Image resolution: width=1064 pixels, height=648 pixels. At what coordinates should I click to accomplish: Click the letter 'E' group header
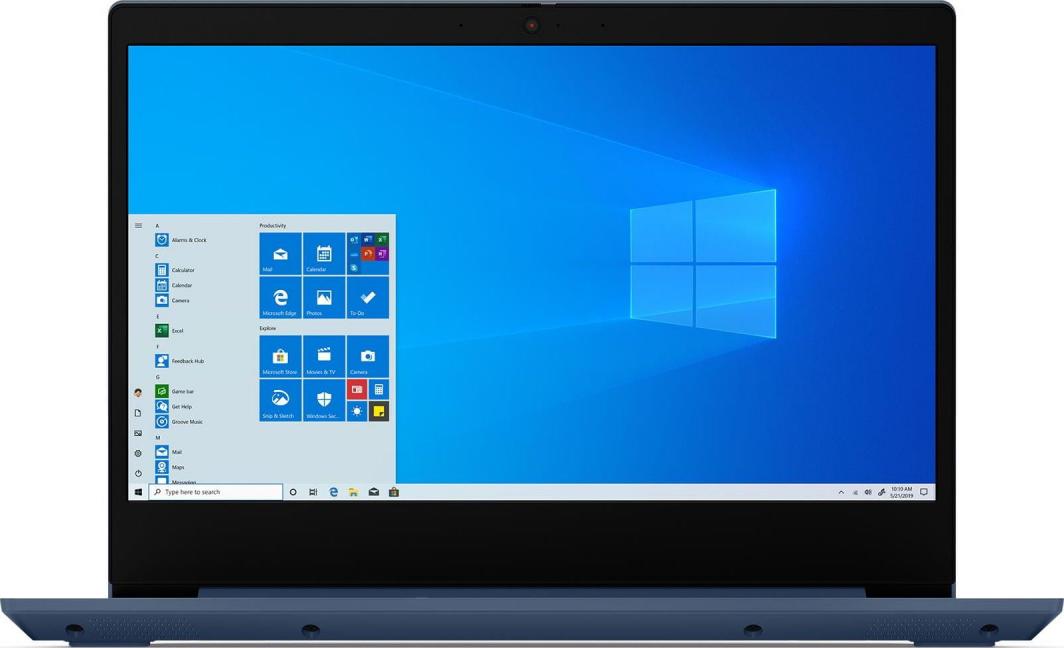[x=157, y=316]
